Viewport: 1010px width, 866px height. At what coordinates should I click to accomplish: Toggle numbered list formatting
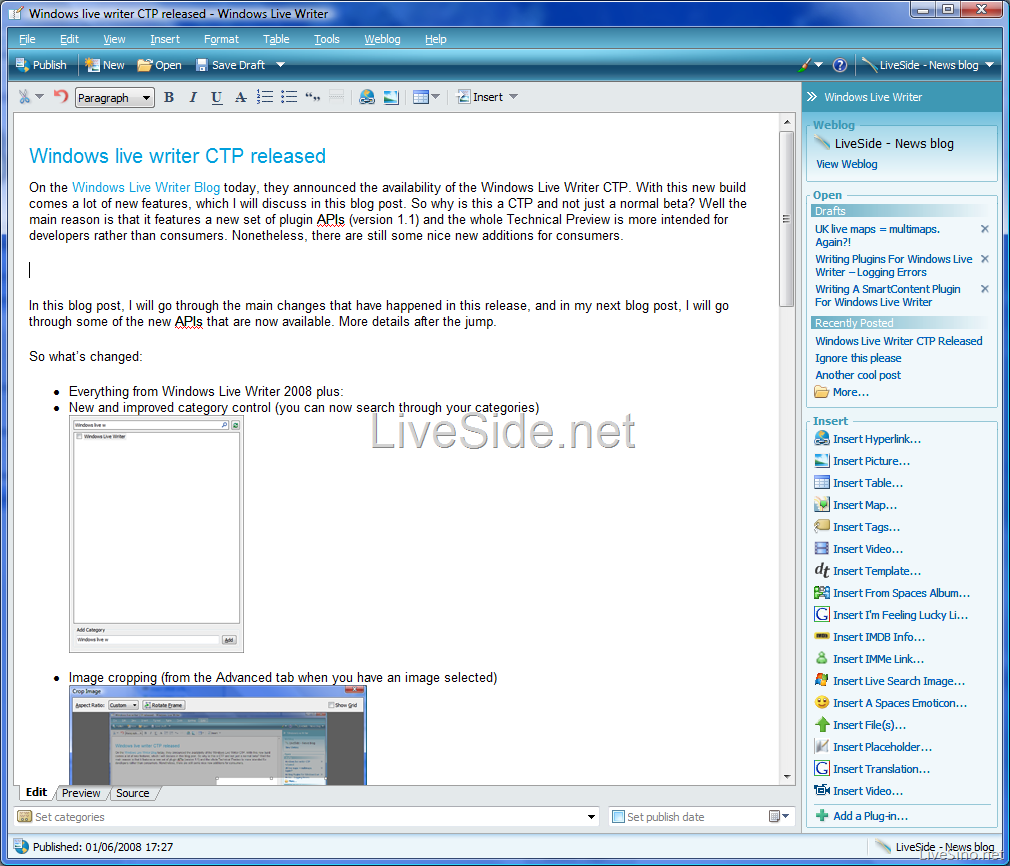click(x=265, y=97)
